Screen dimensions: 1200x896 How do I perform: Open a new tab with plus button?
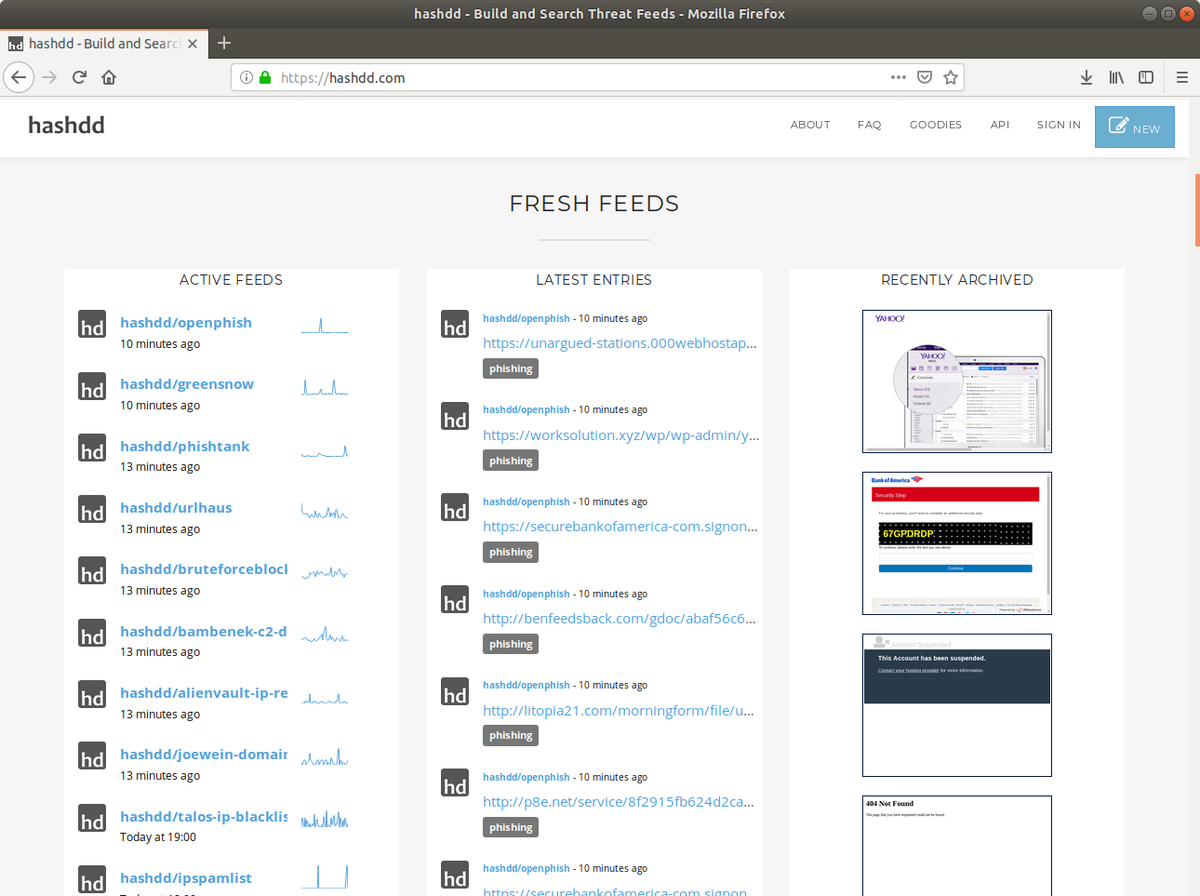pyautogui.click(x=224, y=43)
